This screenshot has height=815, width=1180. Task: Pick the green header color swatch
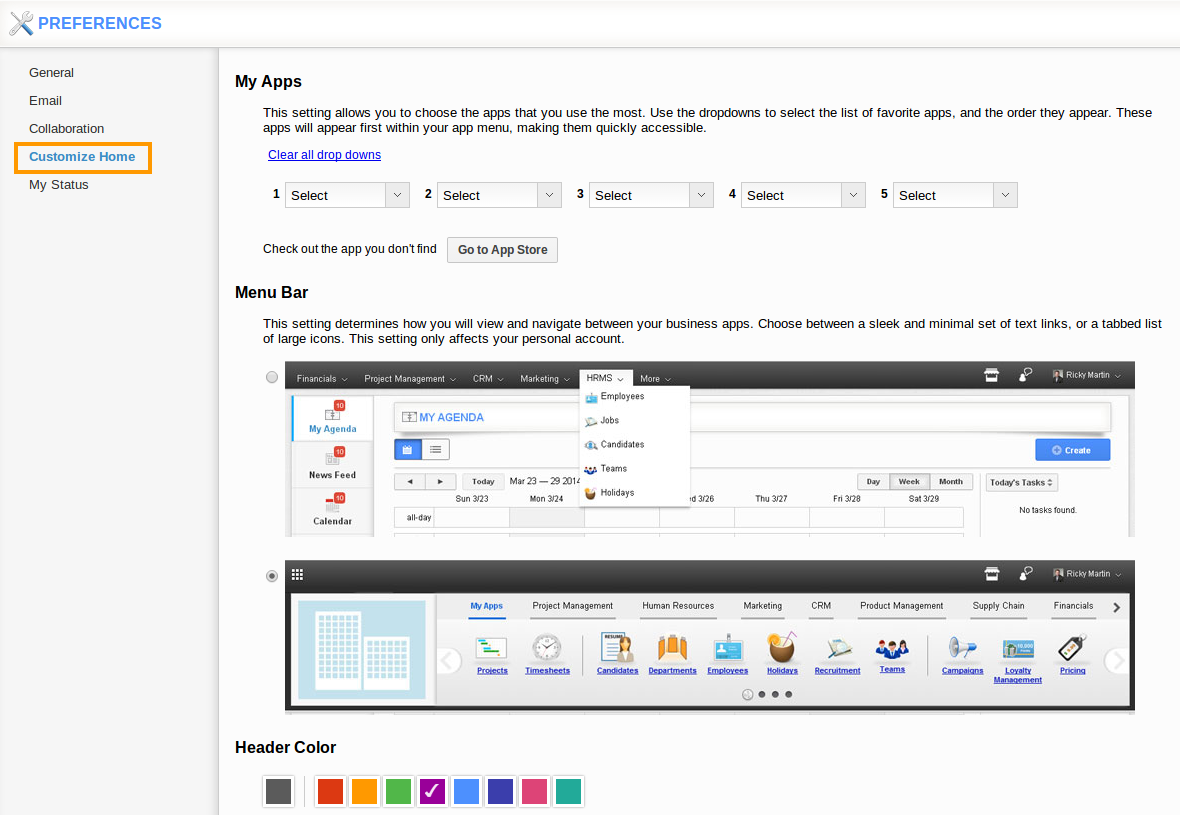coord(398,792)
